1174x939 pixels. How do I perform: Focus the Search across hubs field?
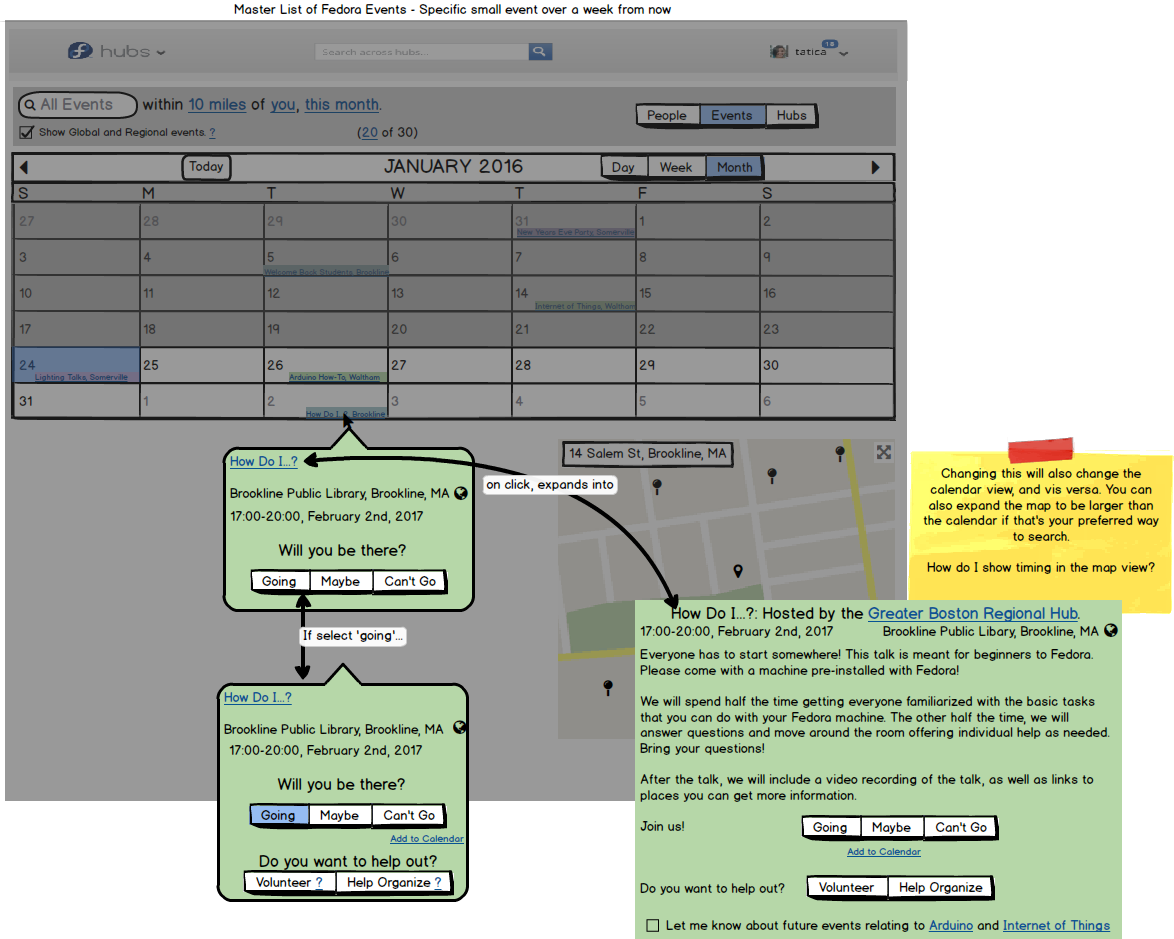pos(422,52)
